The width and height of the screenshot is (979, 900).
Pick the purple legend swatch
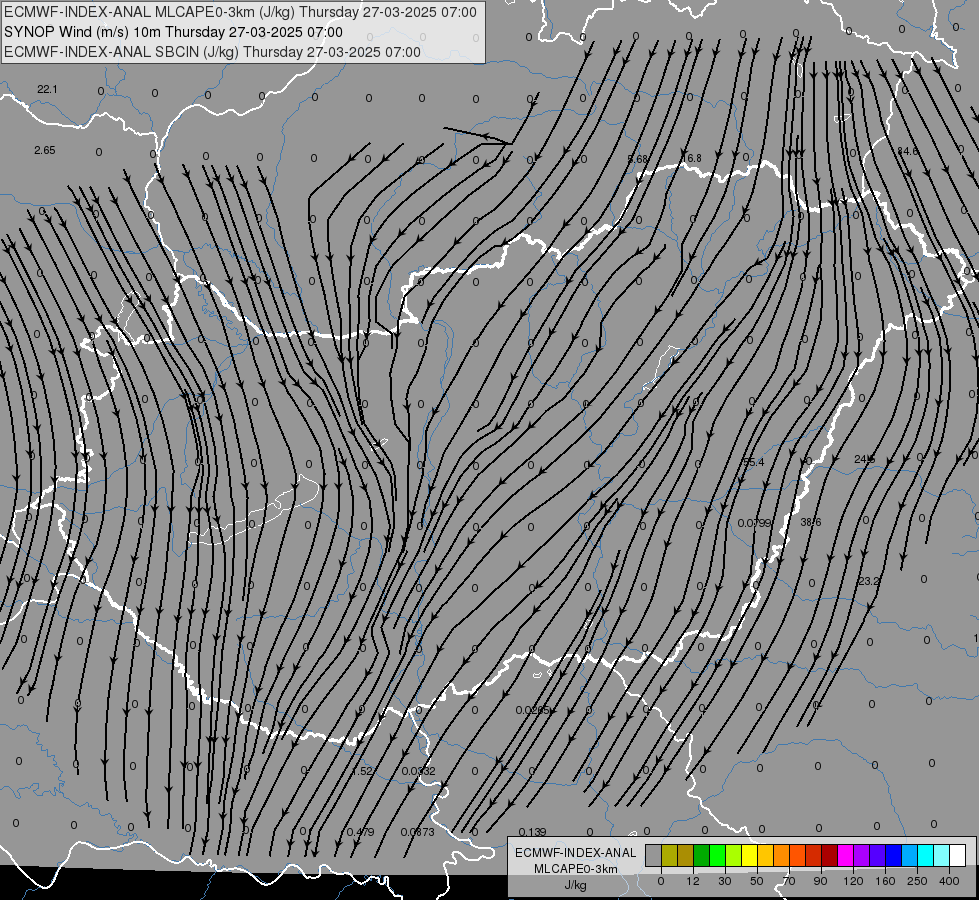tap(862, 855)
